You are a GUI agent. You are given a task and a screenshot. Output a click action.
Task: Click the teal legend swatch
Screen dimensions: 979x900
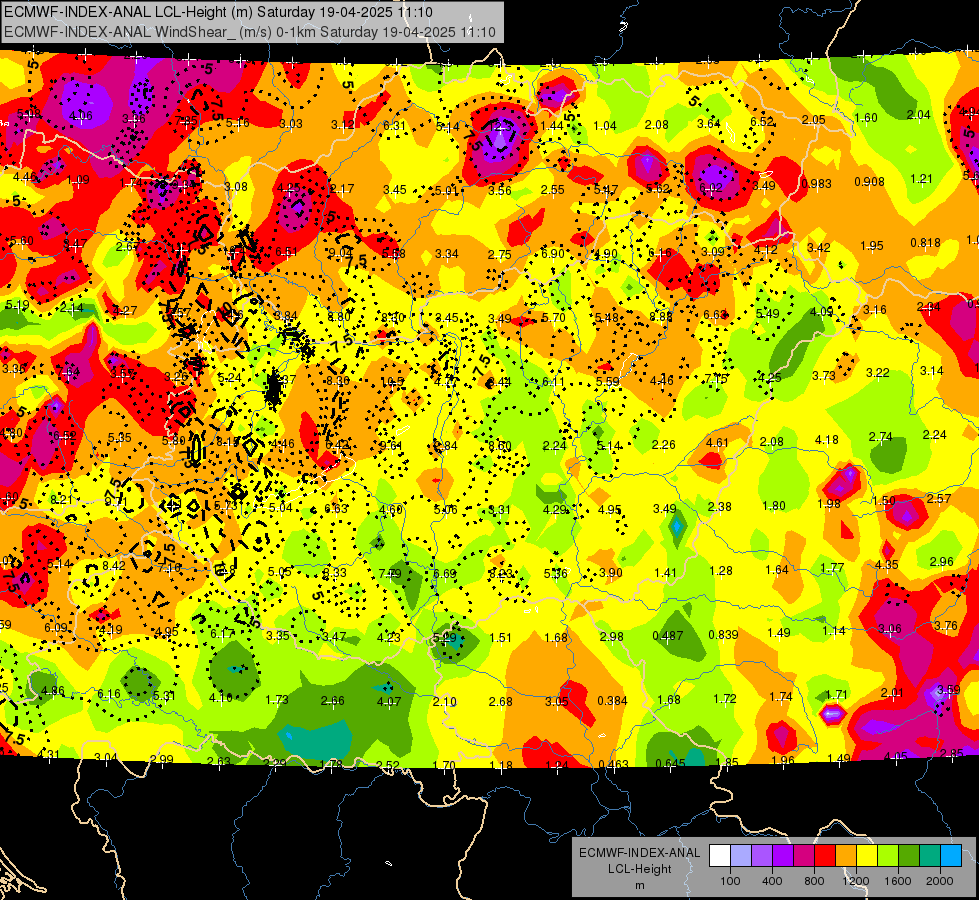coord(930,856)
